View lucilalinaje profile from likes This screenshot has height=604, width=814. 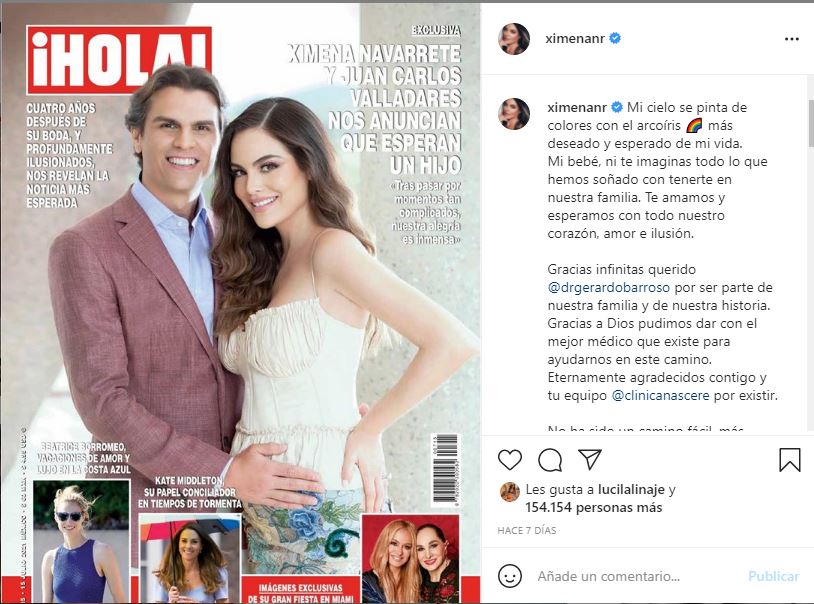[631, 489]
